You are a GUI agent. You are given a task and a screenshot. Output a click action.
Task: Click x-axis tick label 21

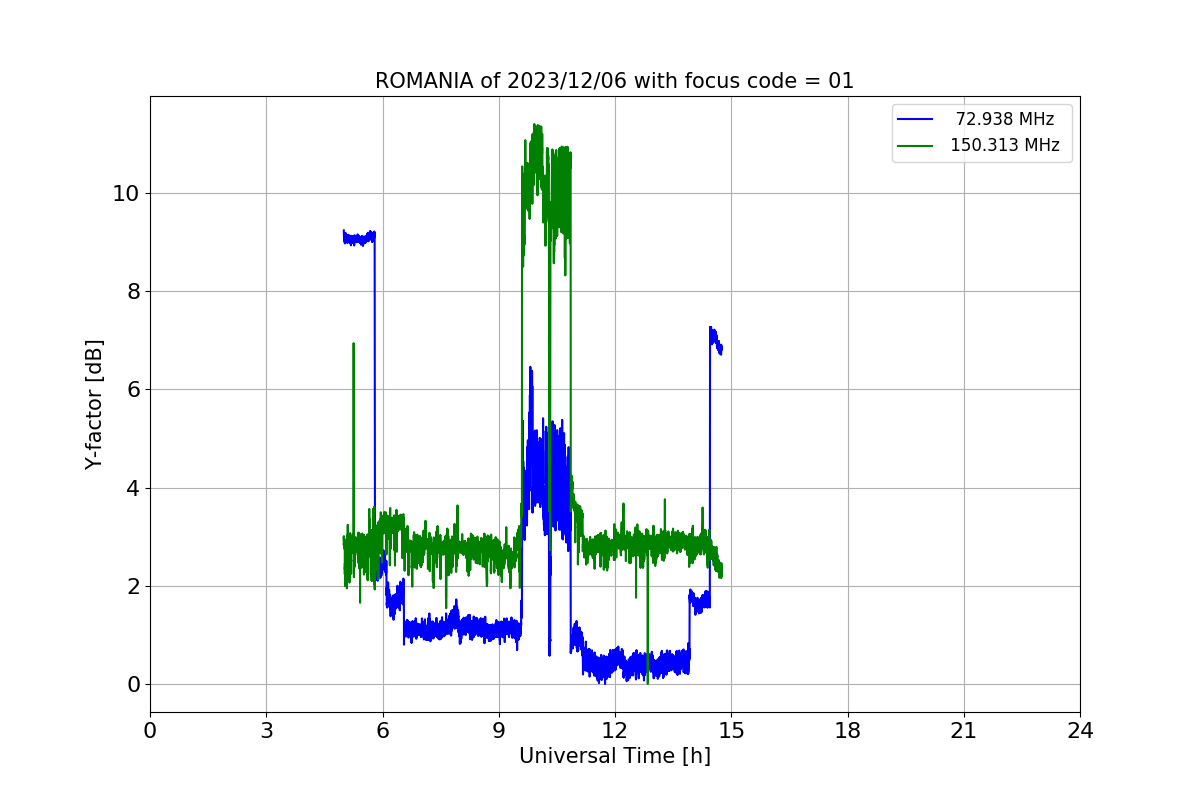point(964,731)
